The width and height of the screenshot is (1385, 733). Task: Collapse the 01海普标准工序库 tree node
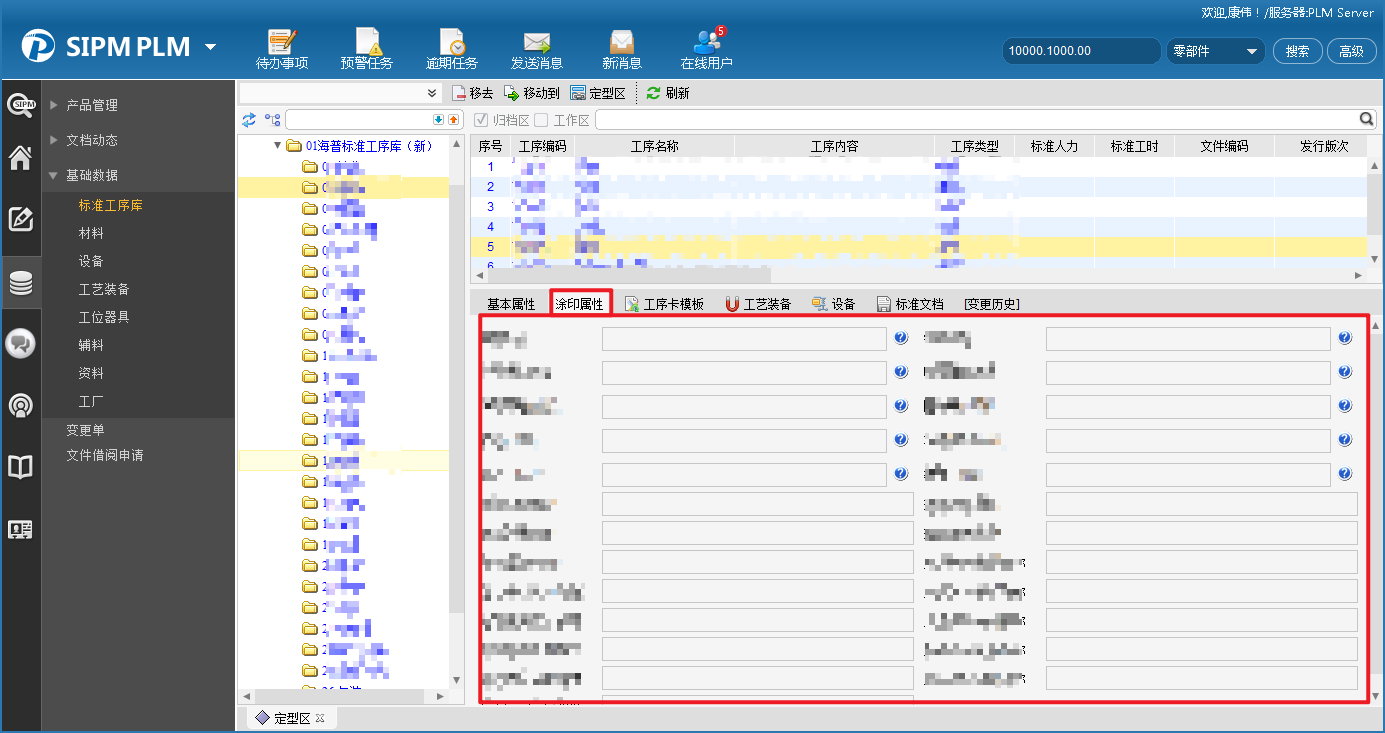[x=278, y=146]
